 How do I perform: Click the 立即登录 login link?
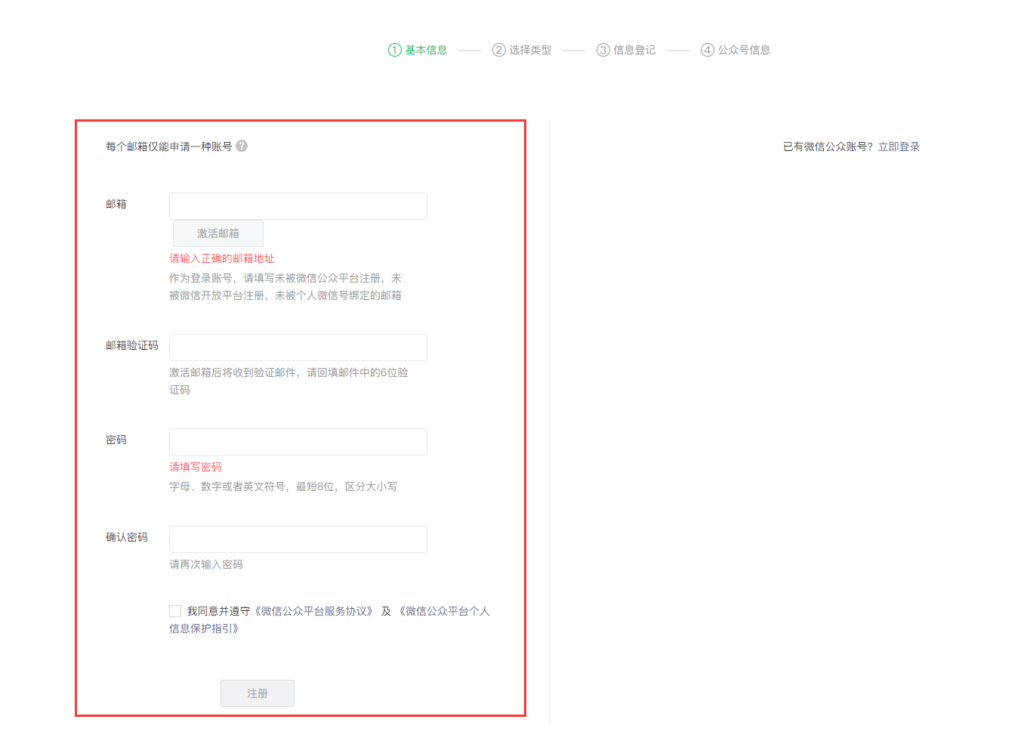(899, 147)
